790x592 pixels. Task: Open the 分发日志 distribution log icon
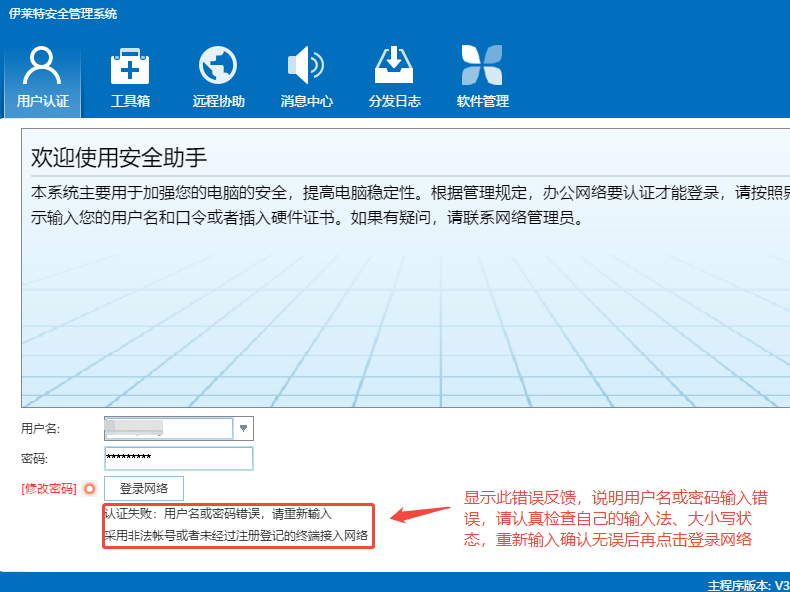[394, 78]
